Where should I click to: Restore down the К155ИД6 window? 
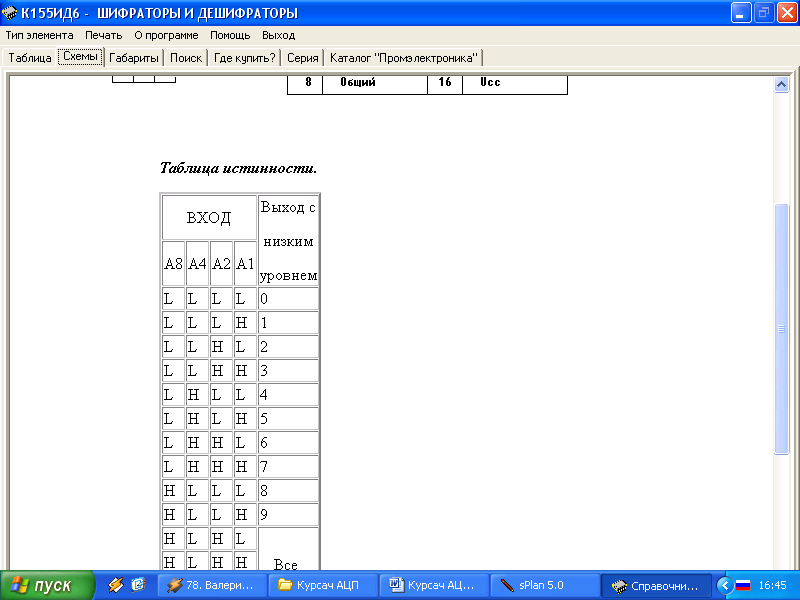pos(764,13)
